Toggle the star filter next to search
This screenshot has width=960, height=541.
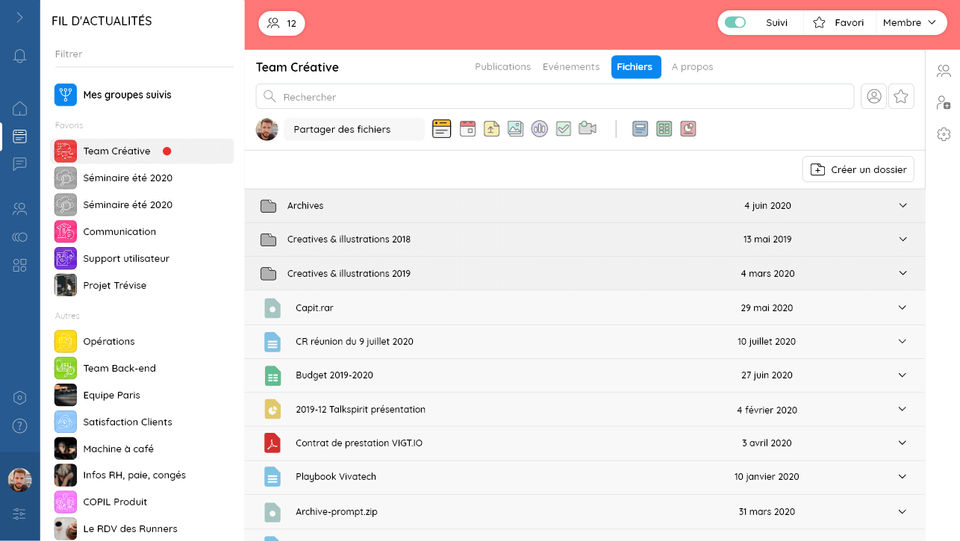pyautogui.click(x=901, y=97)
